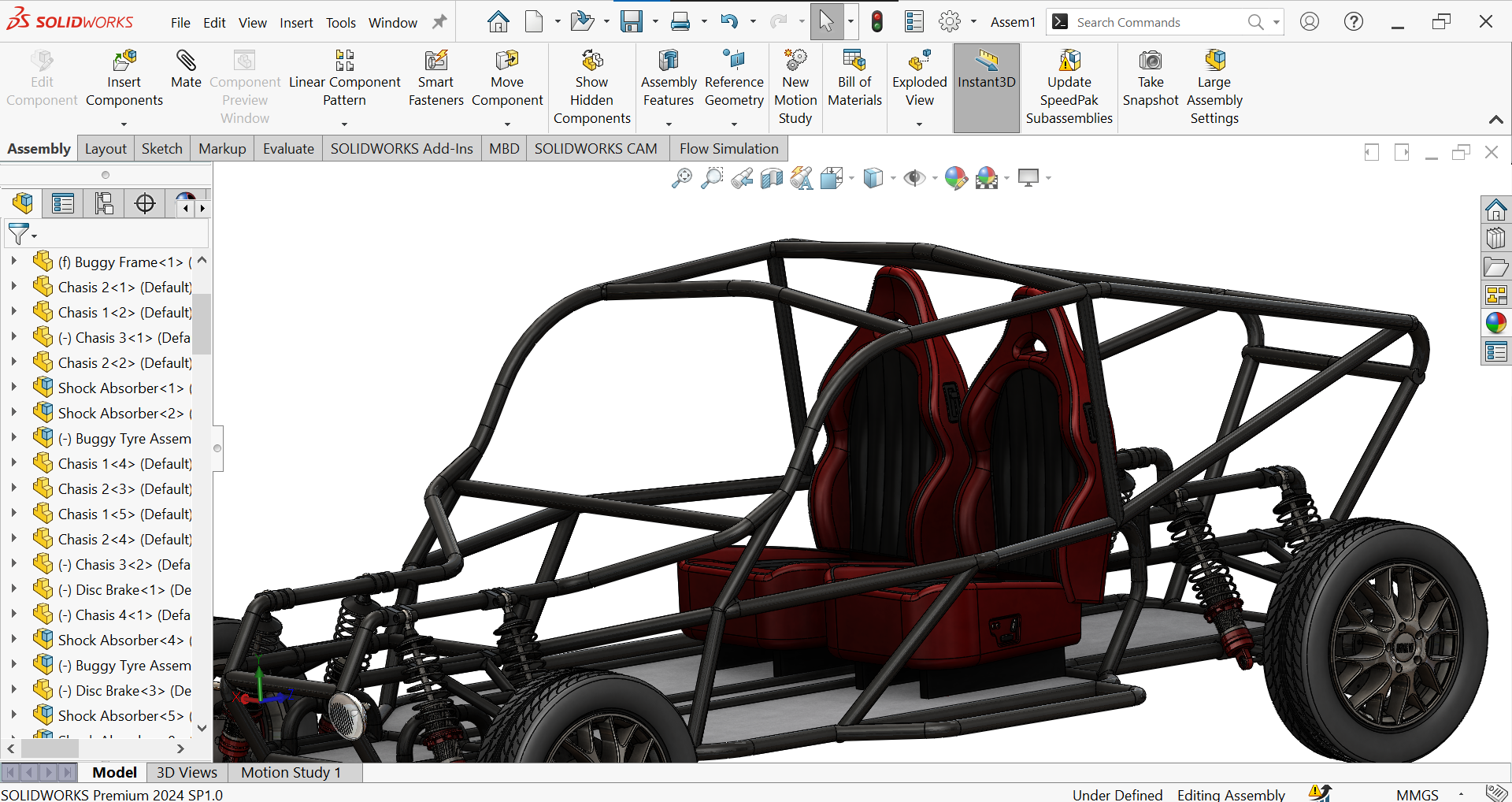Open the user login account icon
The height and width of the screenshot is (802, 1512).
point(1310,21)
